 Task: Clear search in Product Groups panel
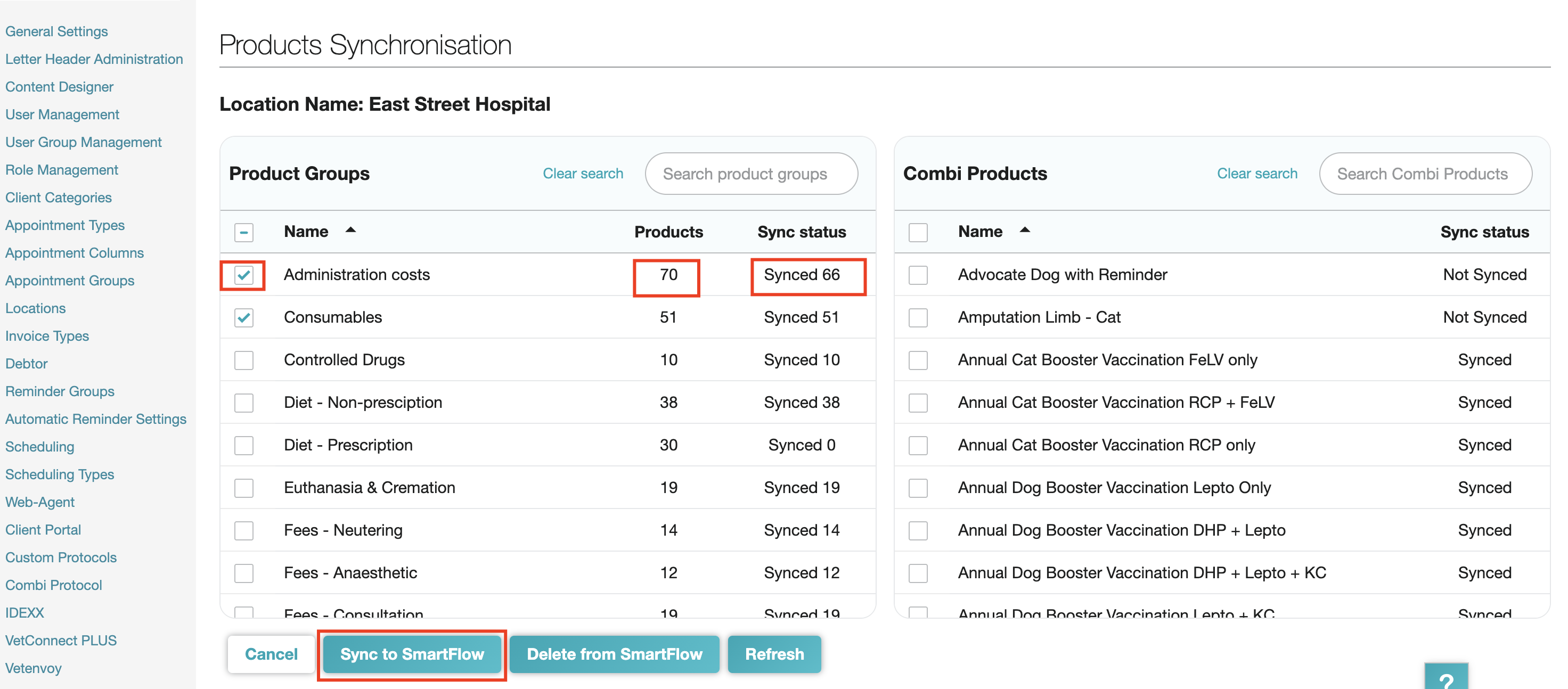click(583, 174)
